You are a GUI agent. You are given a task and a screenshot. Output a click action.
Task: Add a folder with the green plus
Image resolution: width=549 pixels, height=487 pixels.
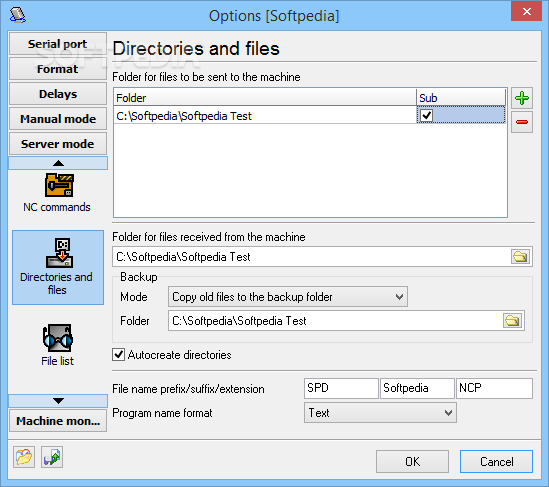pyautogui.click(x=522, y=98)
